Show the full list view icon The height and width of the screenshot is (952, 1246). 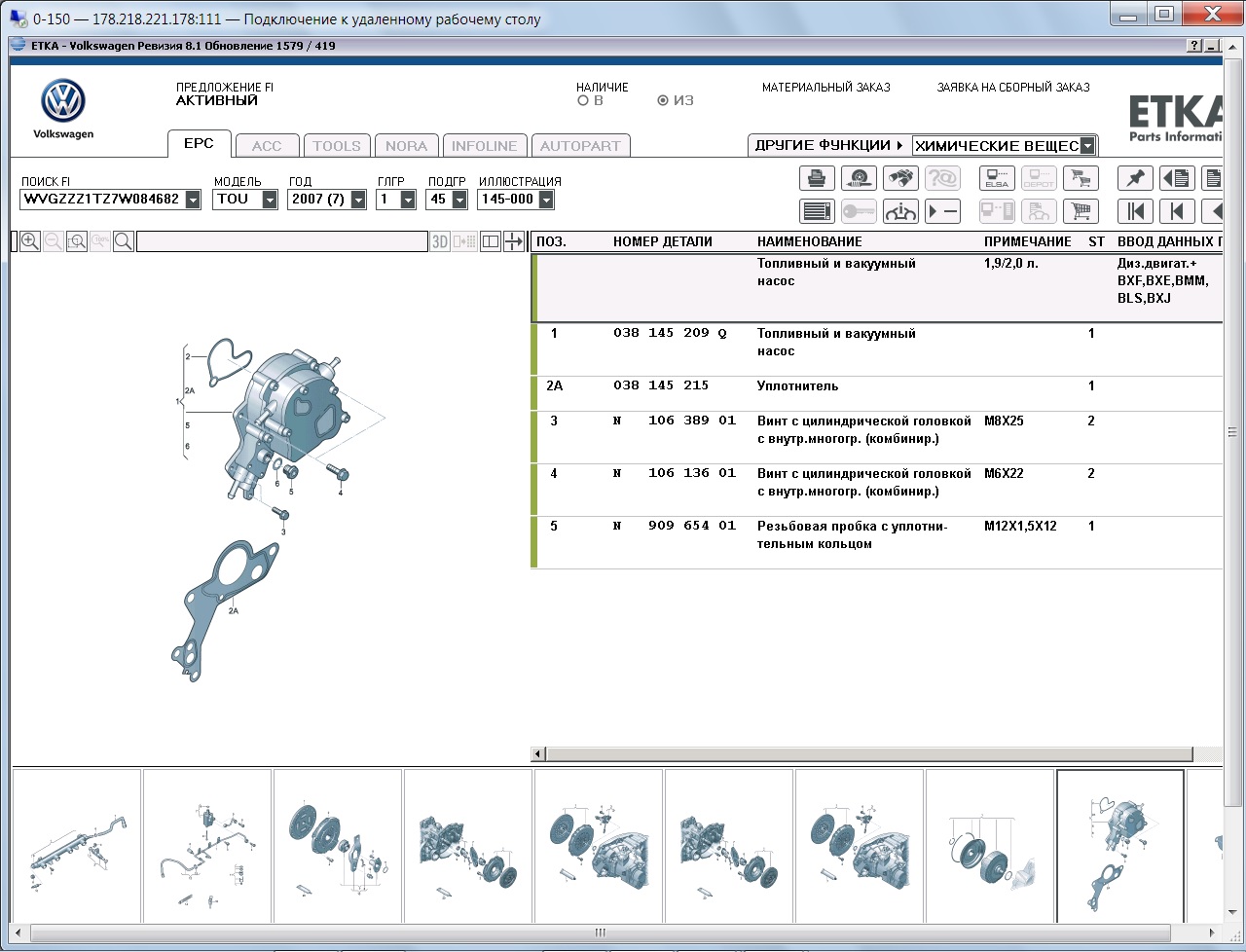[817, 211]
